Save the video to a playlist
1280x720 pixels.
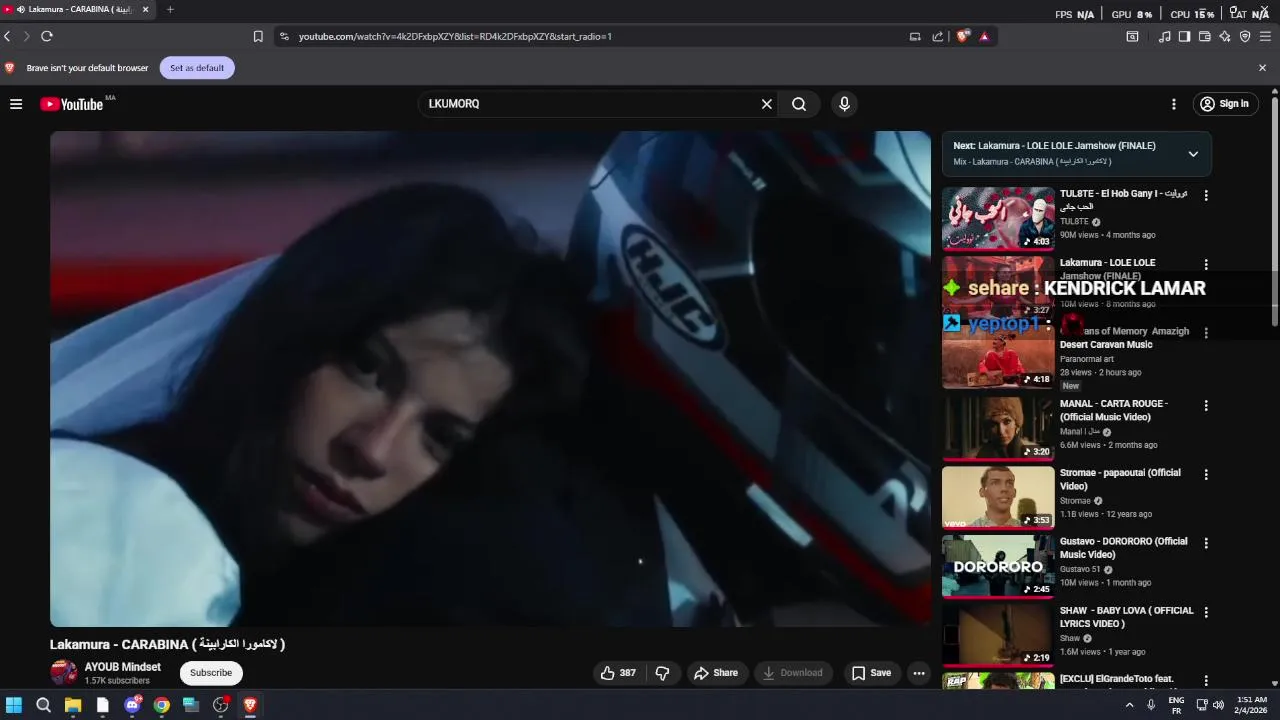(x=871, y=673)
